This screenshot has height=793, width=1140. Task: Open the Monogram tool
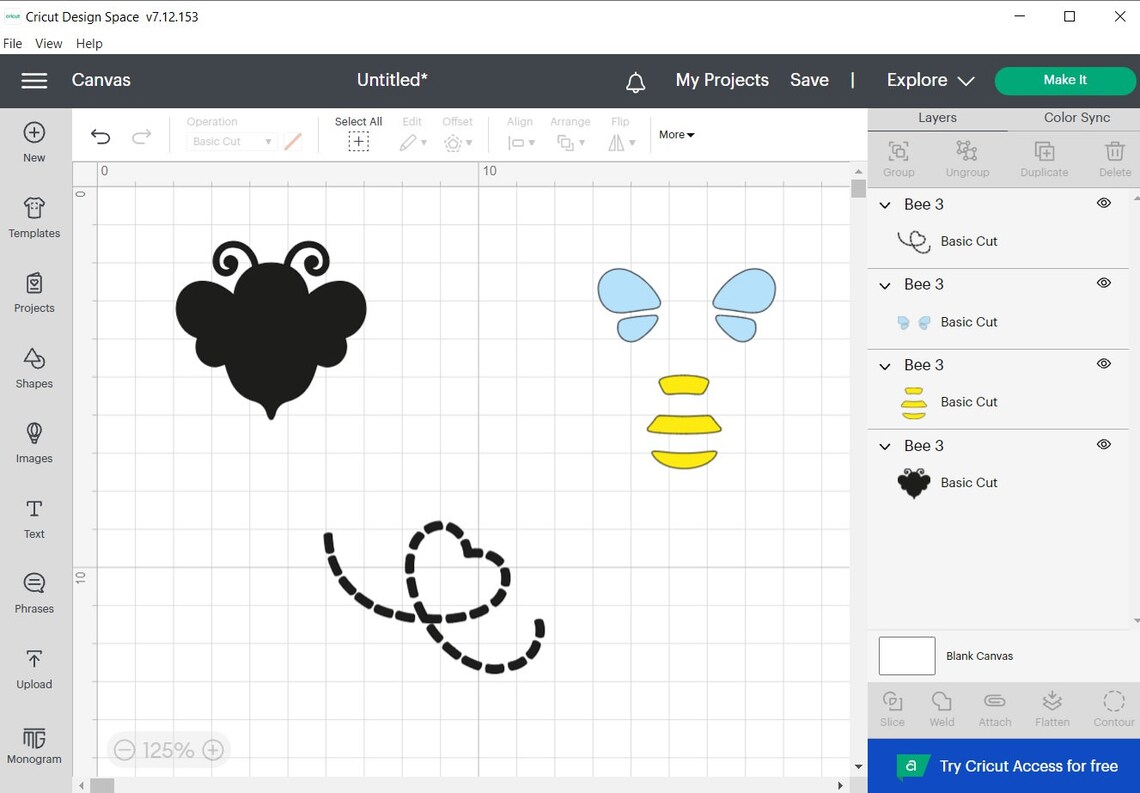pos(34,743)
